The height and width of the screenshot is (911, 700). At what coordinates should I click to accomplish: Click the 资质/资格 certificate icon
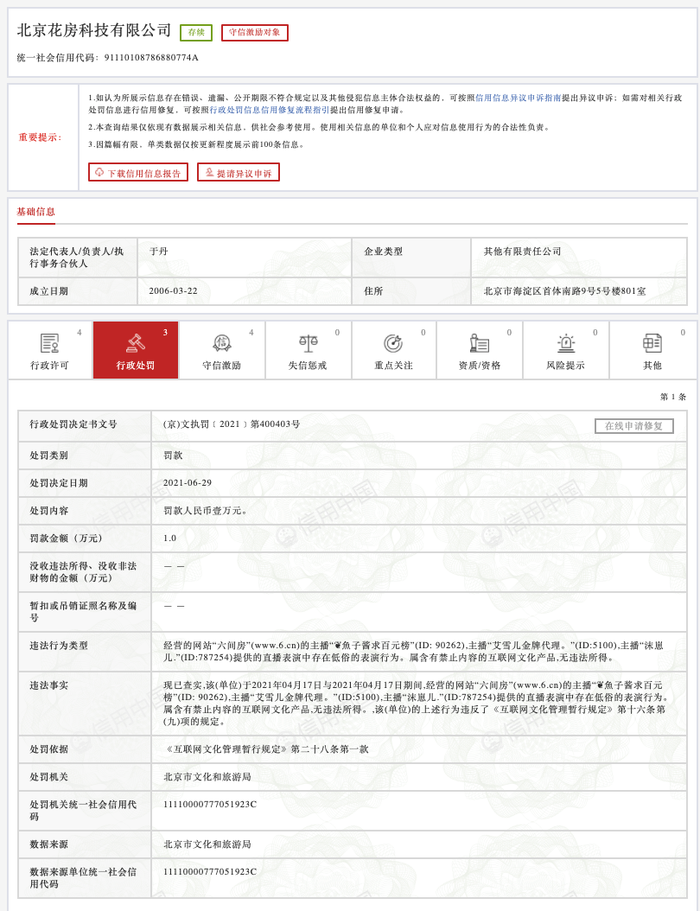click(x=479, y=343)
